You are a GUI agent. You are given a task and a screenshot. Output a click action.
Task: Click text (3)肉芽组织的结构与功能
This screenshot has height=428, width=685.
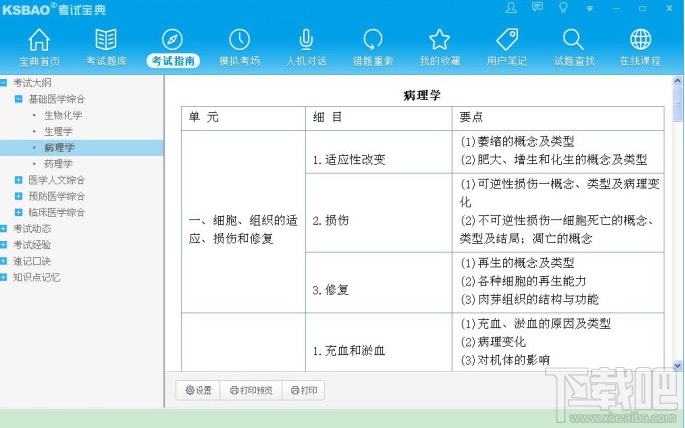pos(529,299)
